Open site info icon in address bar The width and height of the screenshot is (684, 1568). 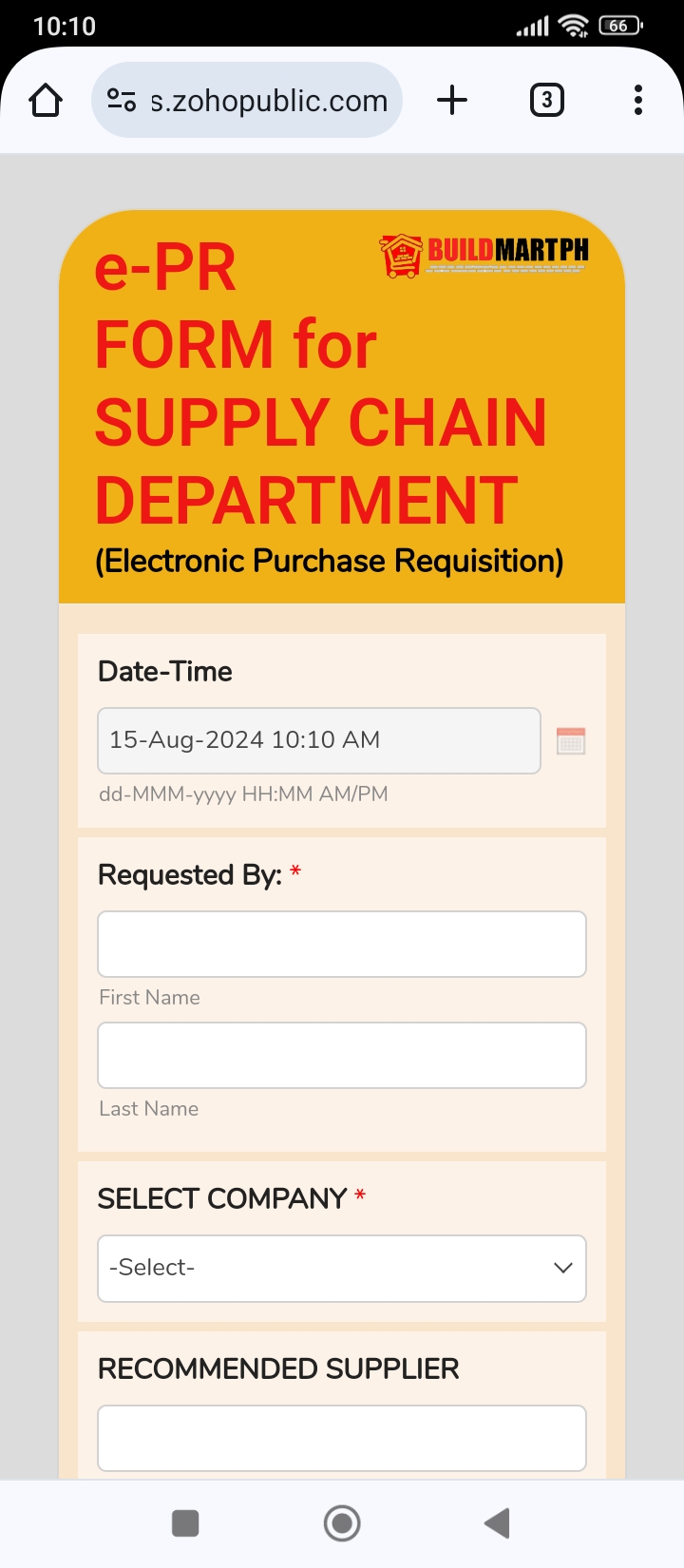tap(122, 100)
